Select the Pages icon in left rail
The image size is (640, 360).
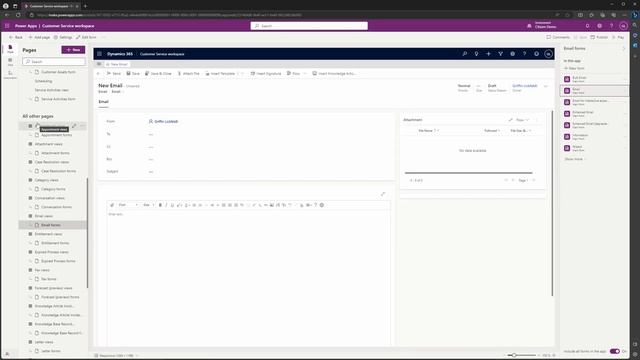tap(10, 49)
